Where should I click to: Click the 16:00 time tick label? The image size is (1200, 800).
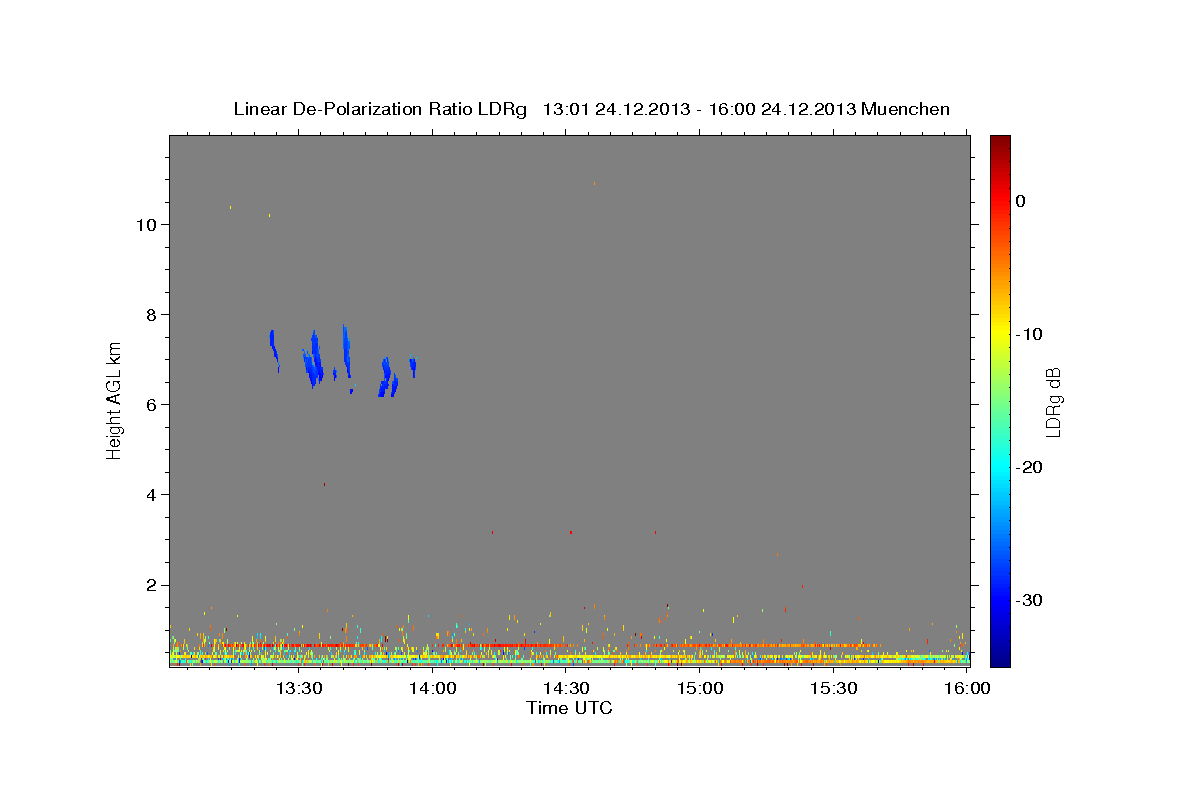tap(966, 688)
